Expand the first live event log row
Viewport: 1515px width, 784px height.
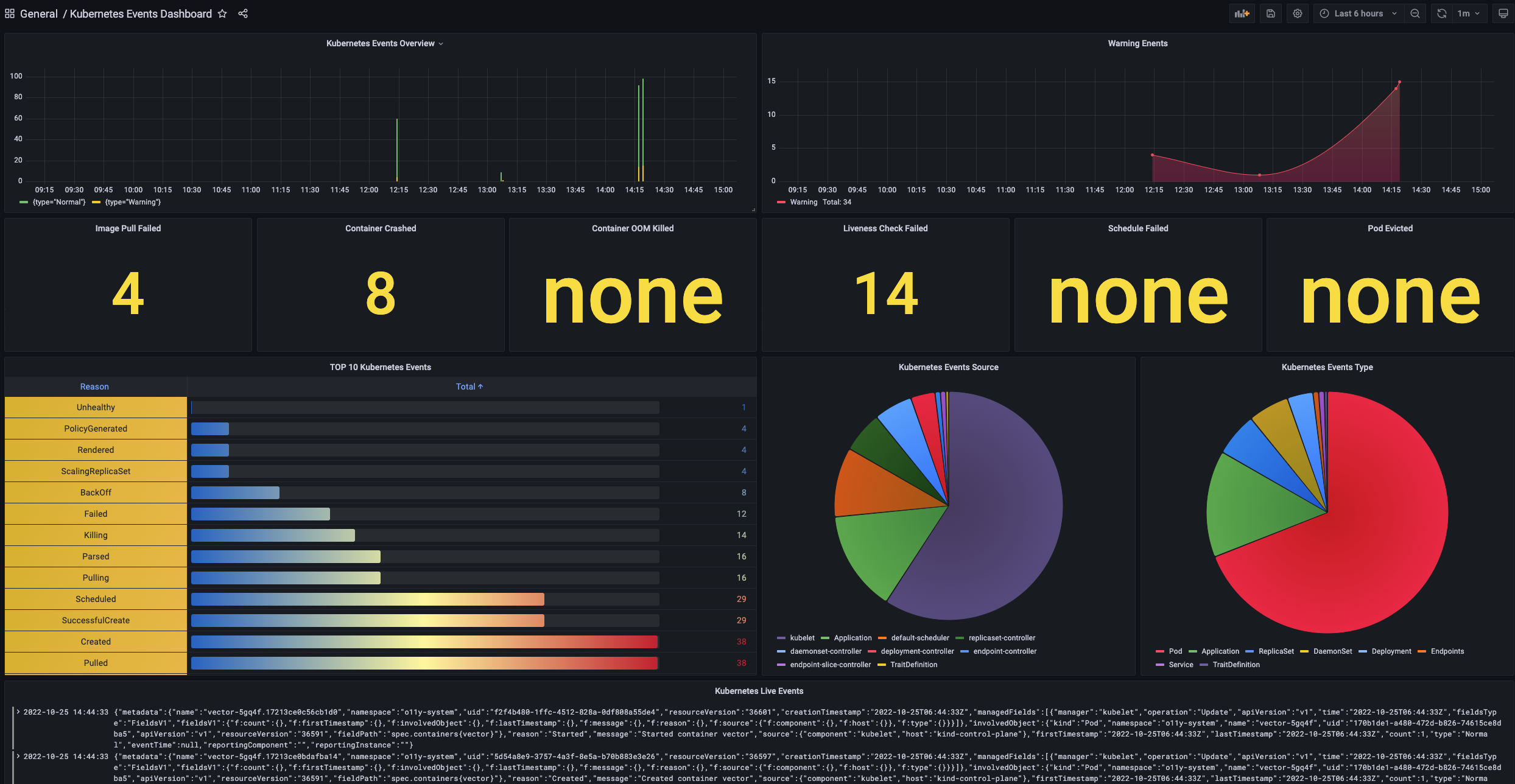(19, 712)
